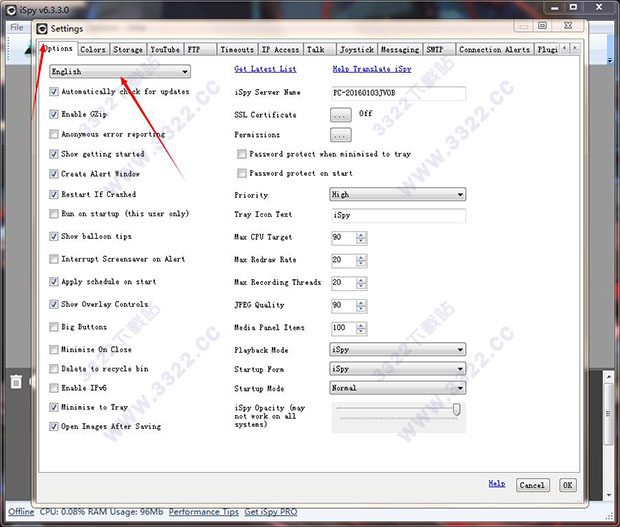This screenshot has width=620, height=527.
Task: Enable Minimise On Close checkbox
Action: [54, 349]
